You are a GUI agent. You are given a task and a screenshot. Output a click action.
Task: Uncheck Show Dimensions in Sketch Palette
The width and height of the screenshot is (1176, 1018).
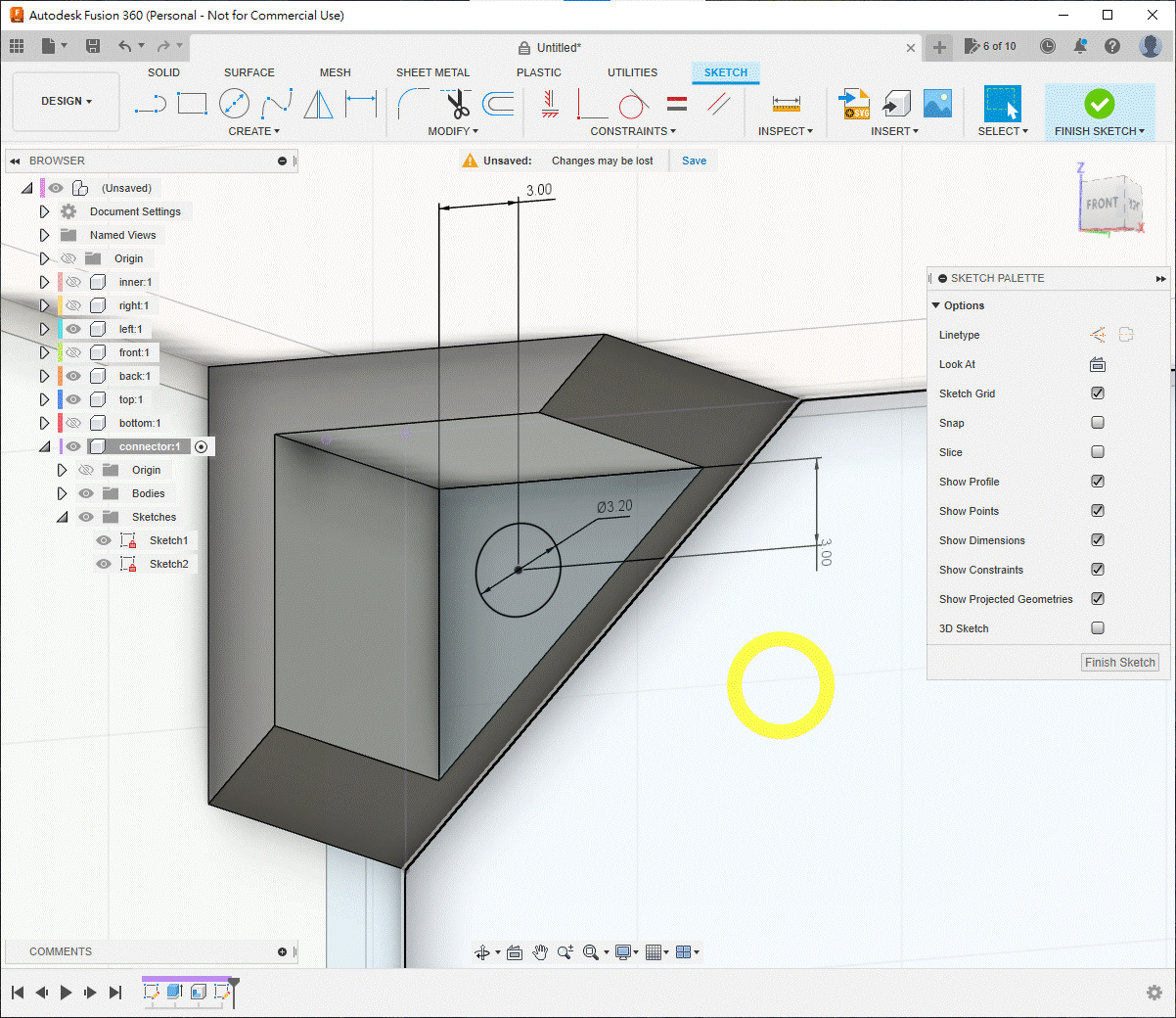click(1098, 540)
